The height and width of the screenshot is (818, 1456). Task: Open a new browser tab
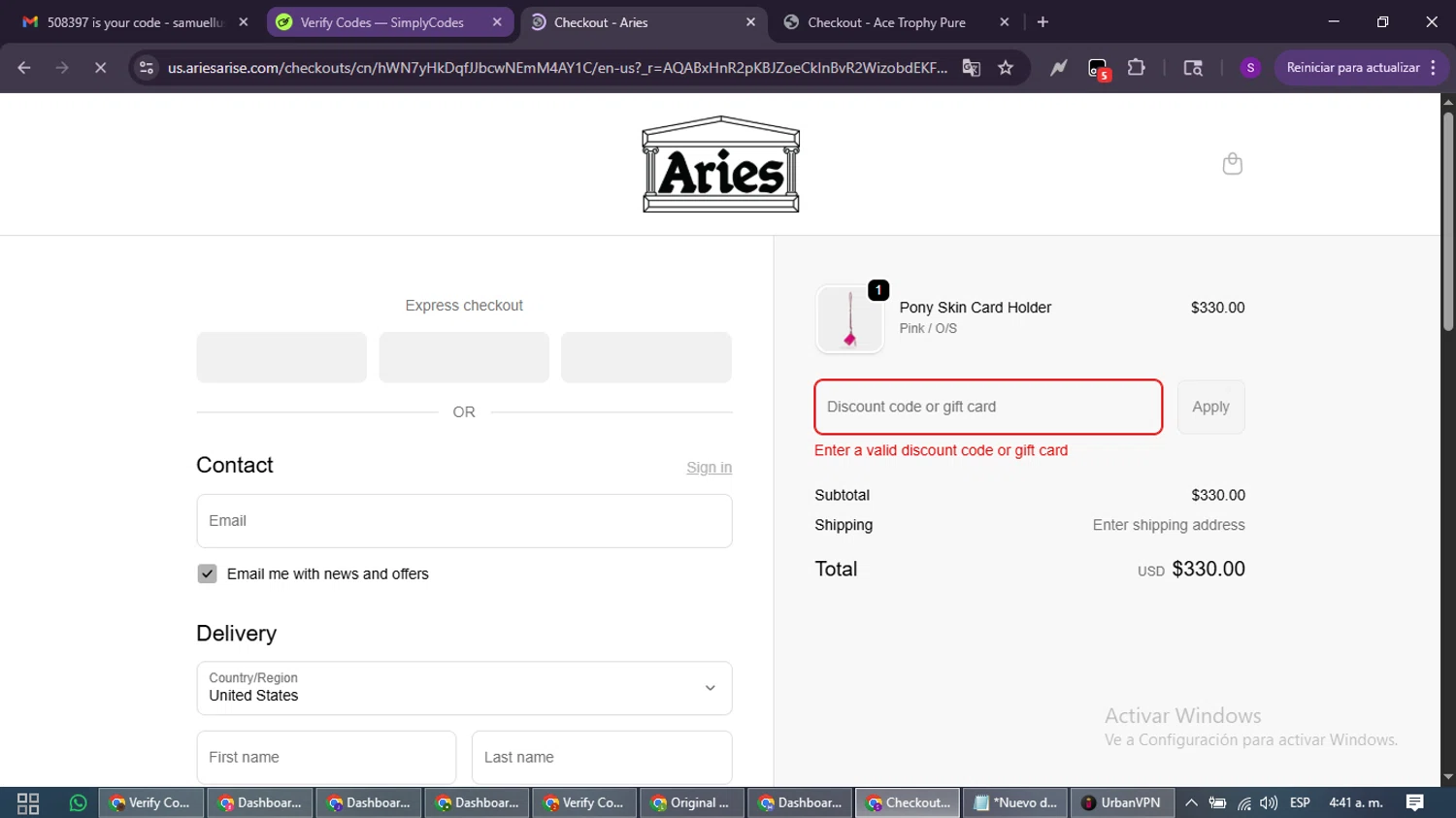coord(1042,21)
